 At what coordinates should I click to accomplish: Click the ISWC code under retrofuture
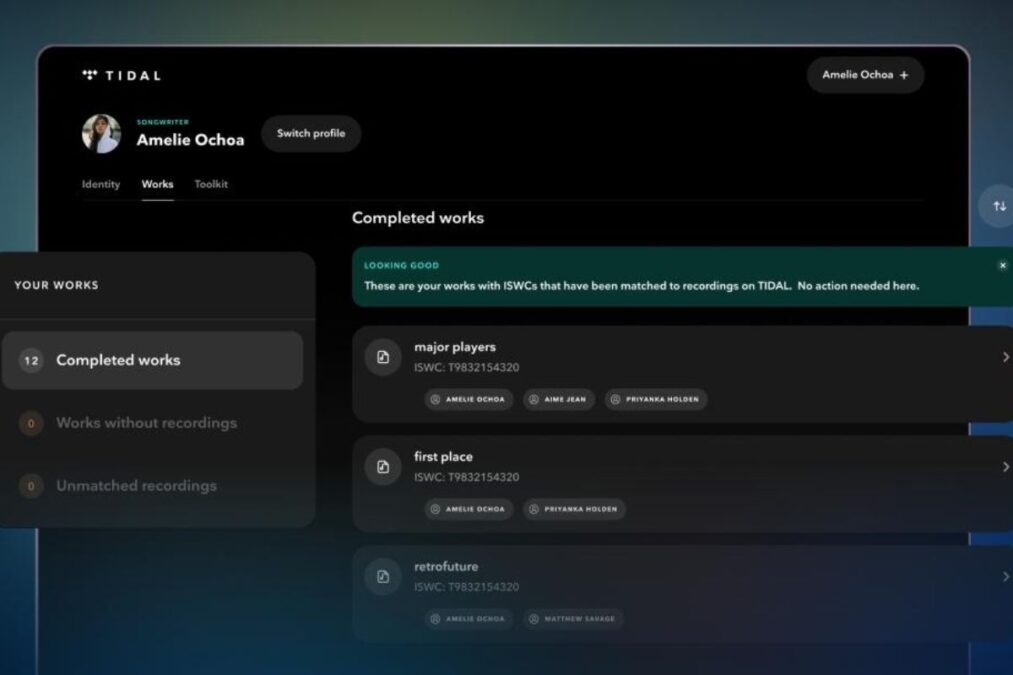pos(466,587)
